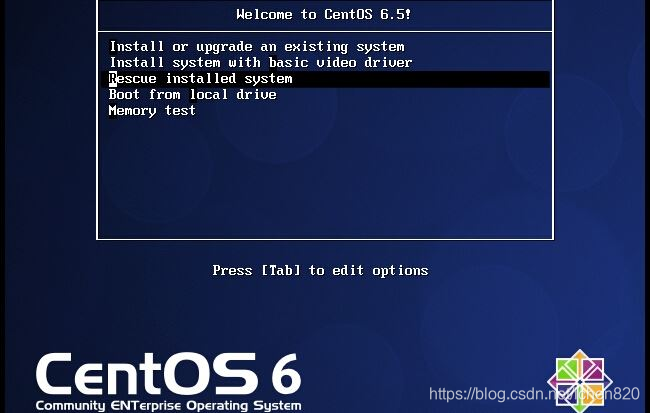Click 'Press [Tab] to edit options' hint

(x=320, y=270)
